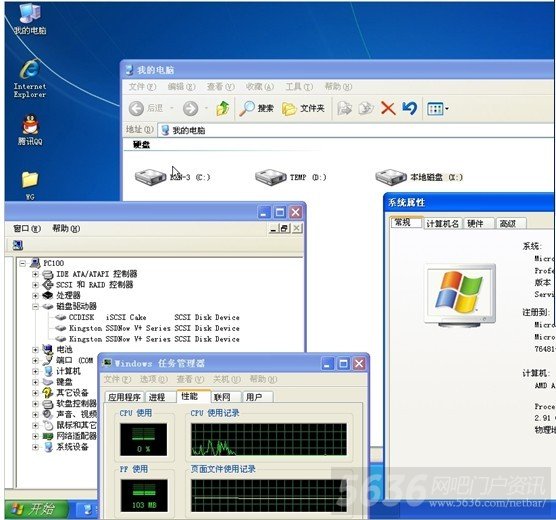The width and height of the screenshot is (556, 520).
Task: Open the 查看(V) menu in 我的电脑
Action: (x=221, y=87)
